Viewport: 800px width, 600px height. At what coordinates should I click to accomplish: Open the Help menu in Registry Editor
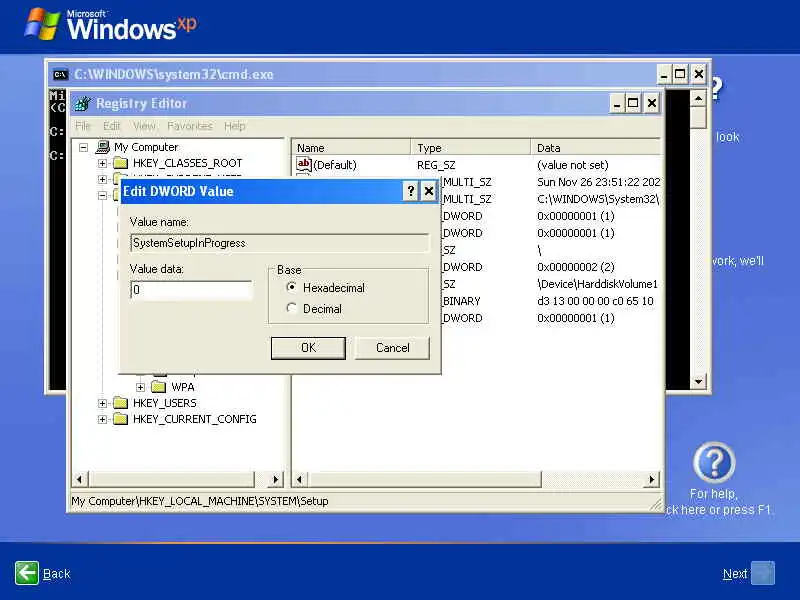tap(235, 126)
